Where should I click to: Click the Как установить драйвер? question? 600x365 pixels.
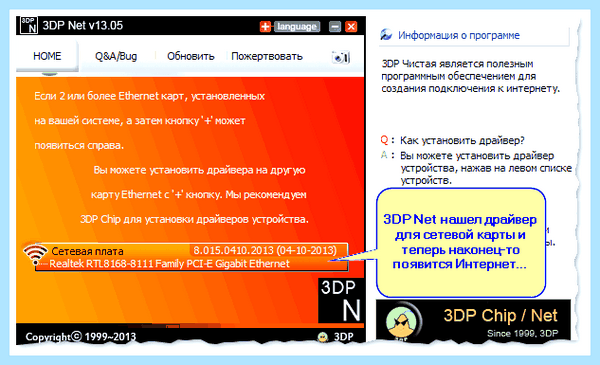click(462, 140)
